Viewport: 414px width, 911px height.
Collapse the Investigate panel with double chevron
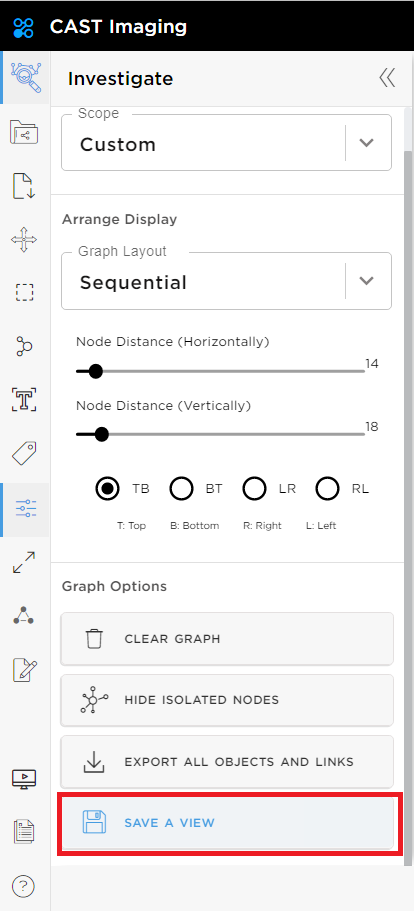click(x=387, y=78)
